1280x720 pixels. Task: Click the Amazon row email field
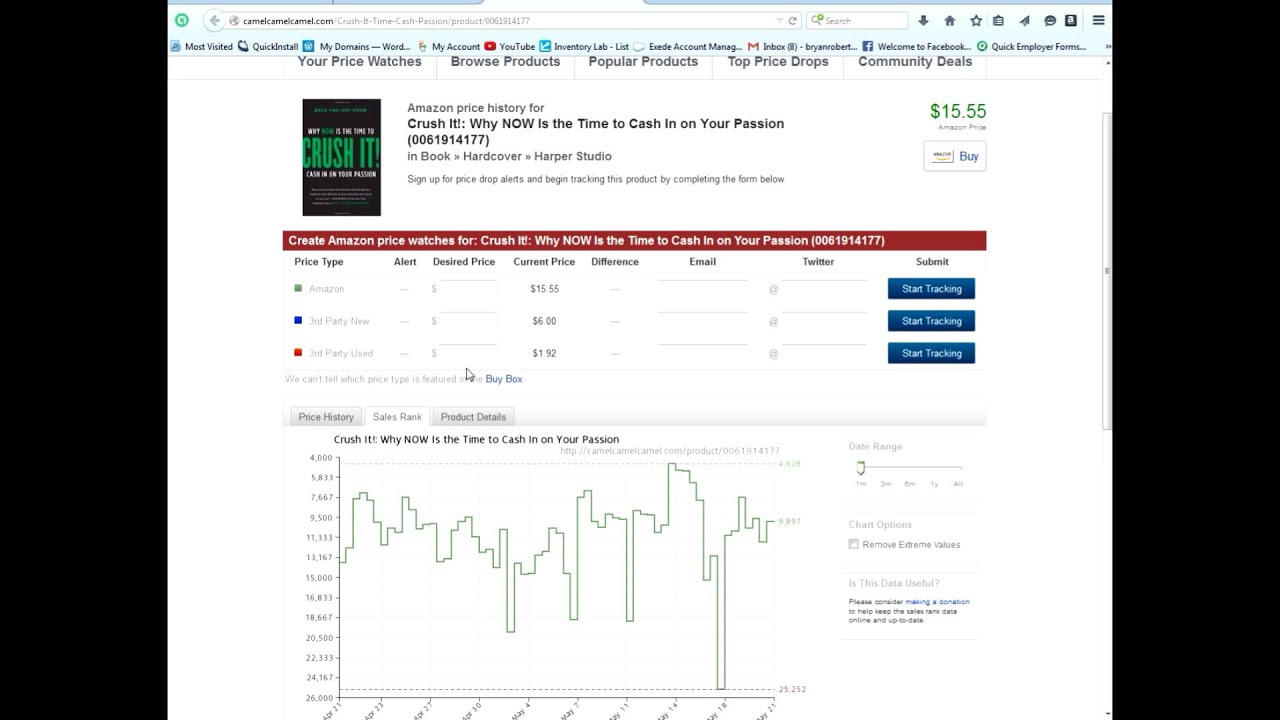(x=702, y=288)
